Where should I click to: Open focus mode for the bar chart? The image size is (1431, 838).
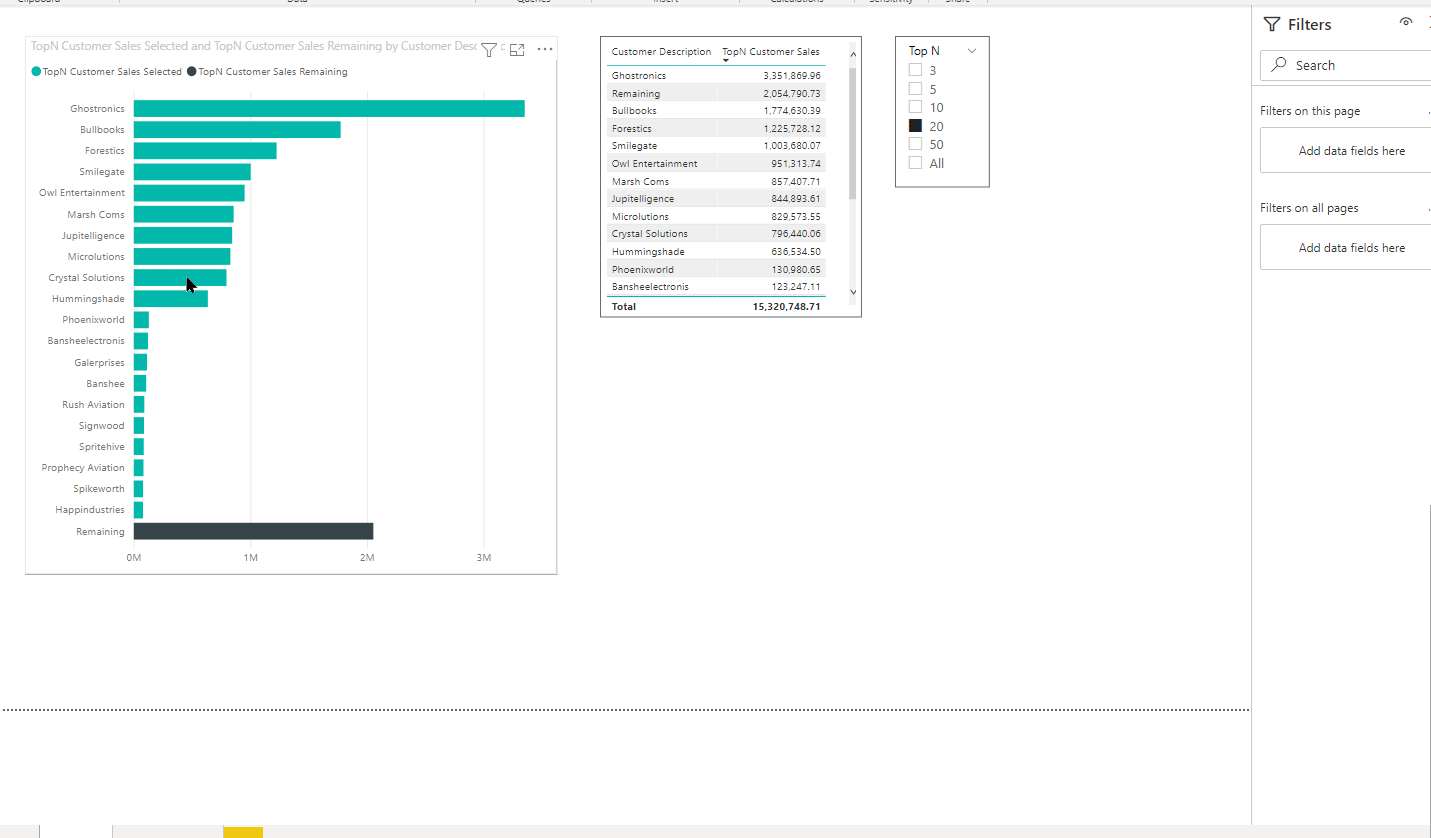click(517, 49)
